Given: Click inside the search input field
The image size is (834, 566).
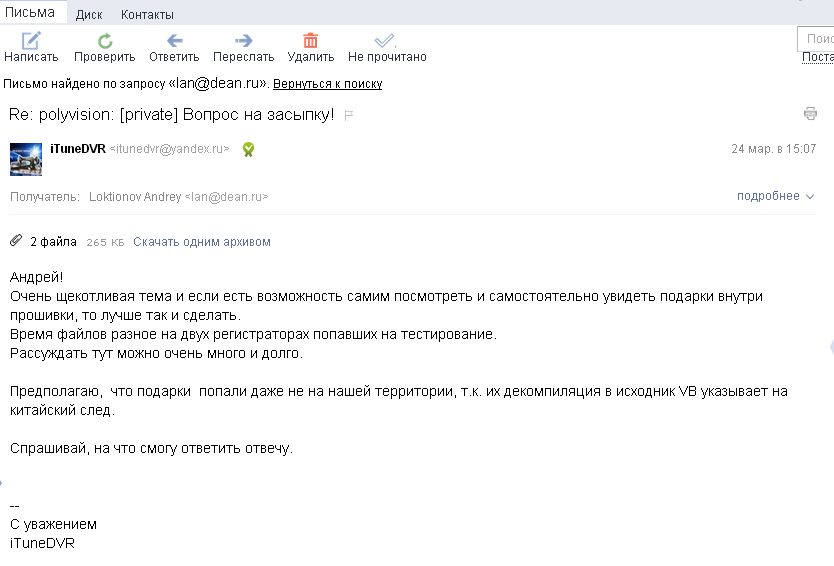Looking at the screenshot, I should click(815, 38).
